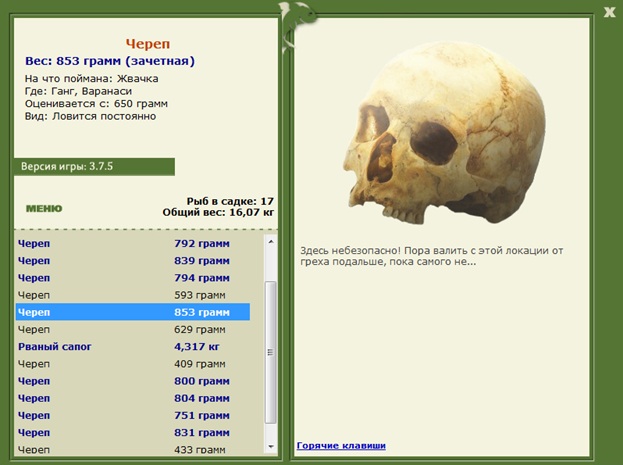Select the Череп 751 грамм entry
Viewport: 623px width, 465px height.
(x=133, y=415)
